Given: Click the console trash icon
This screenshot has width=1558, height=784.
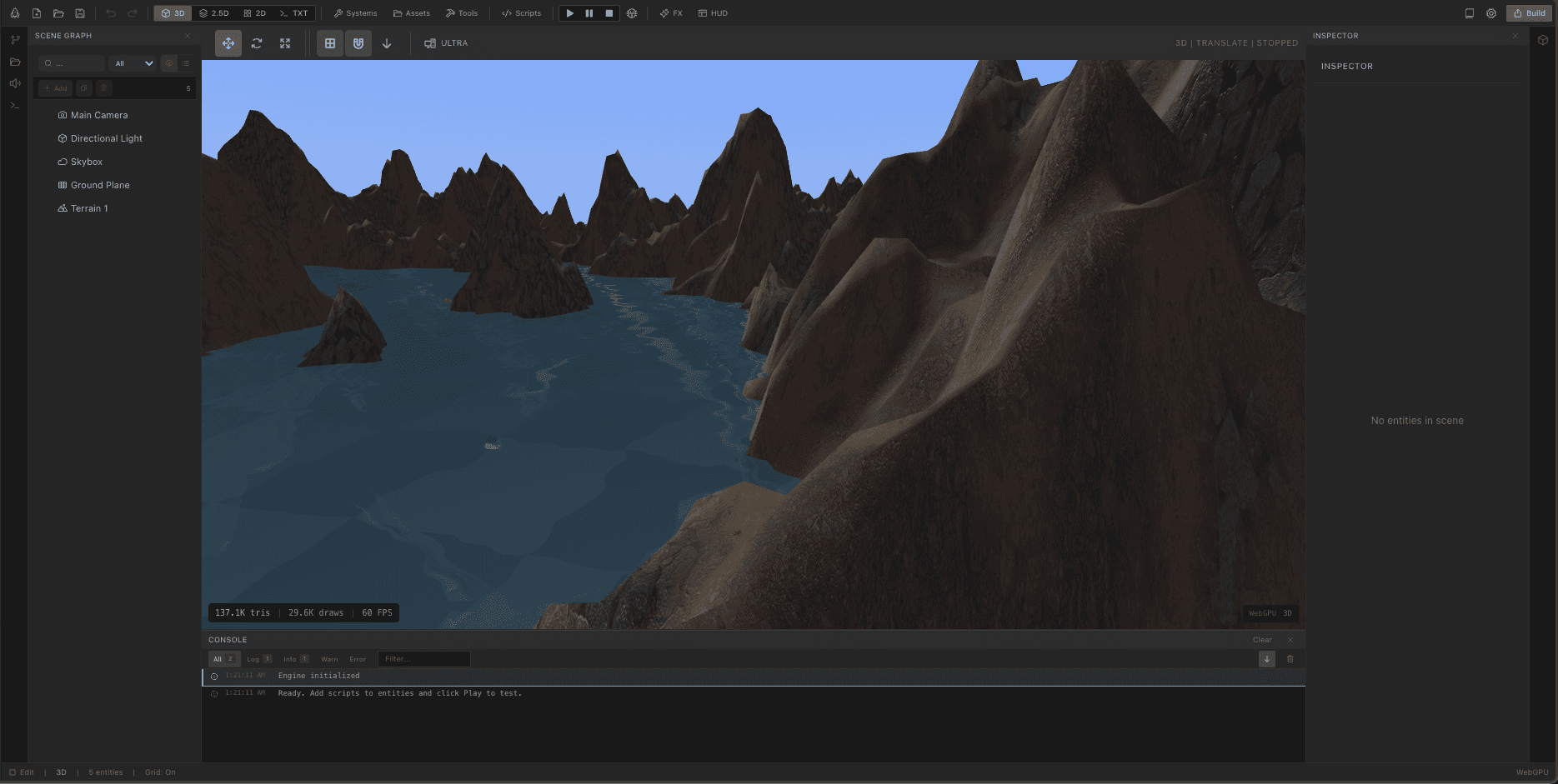Looking at the screenshot, I should point(1290,659).
